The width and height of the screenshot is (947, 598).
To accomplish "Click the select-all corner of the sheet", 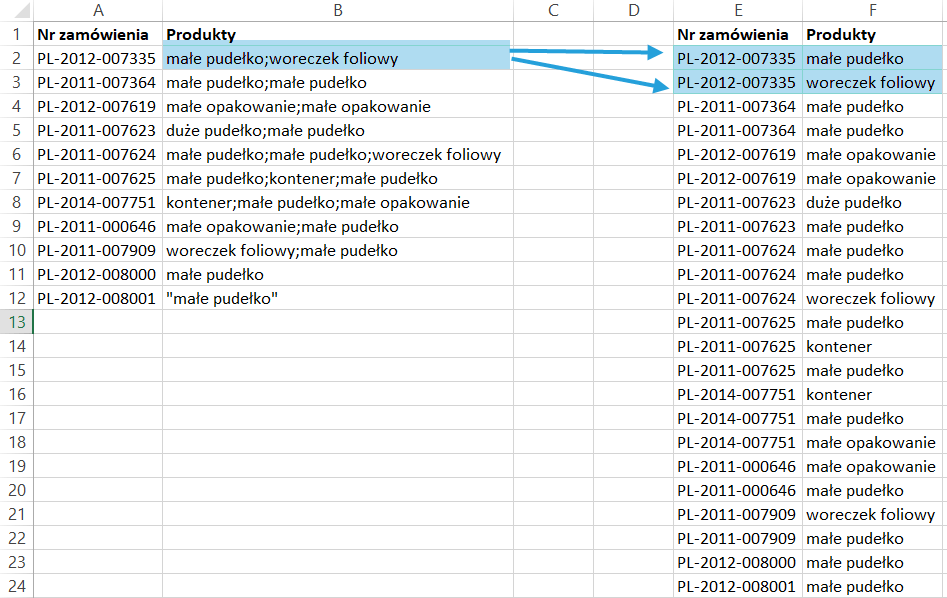I will click(16, 10).
